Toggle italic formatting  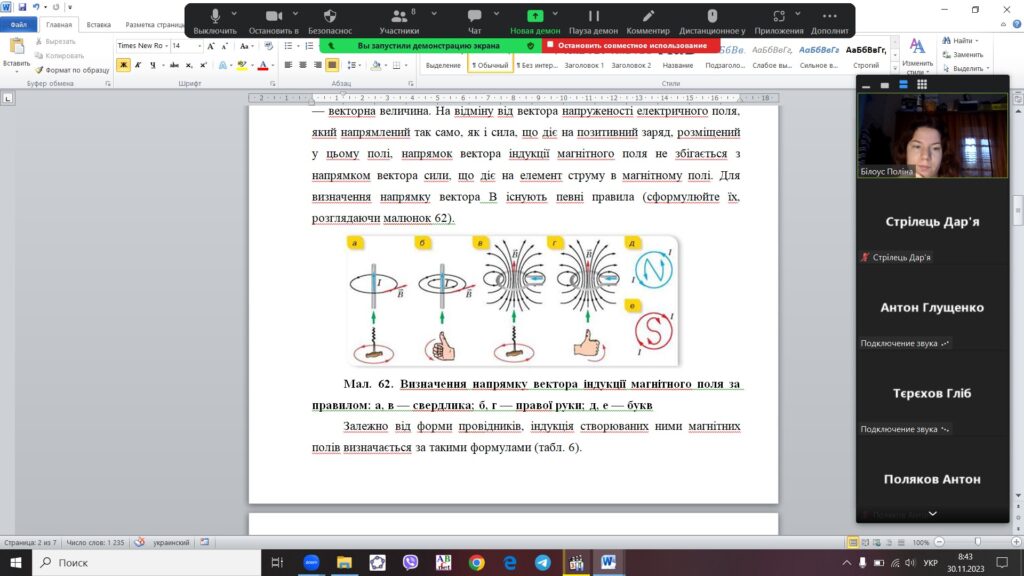(x=138, y=65)
